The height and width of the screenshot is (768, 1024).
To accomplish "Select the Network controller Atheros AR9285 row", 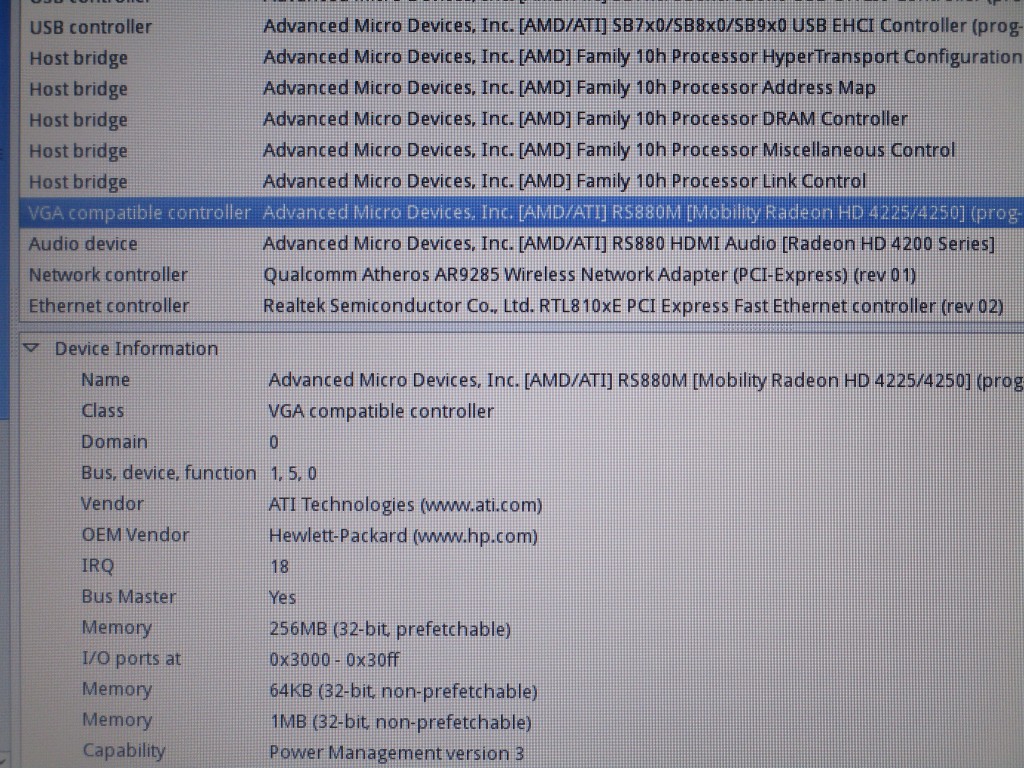I will 521,274.
